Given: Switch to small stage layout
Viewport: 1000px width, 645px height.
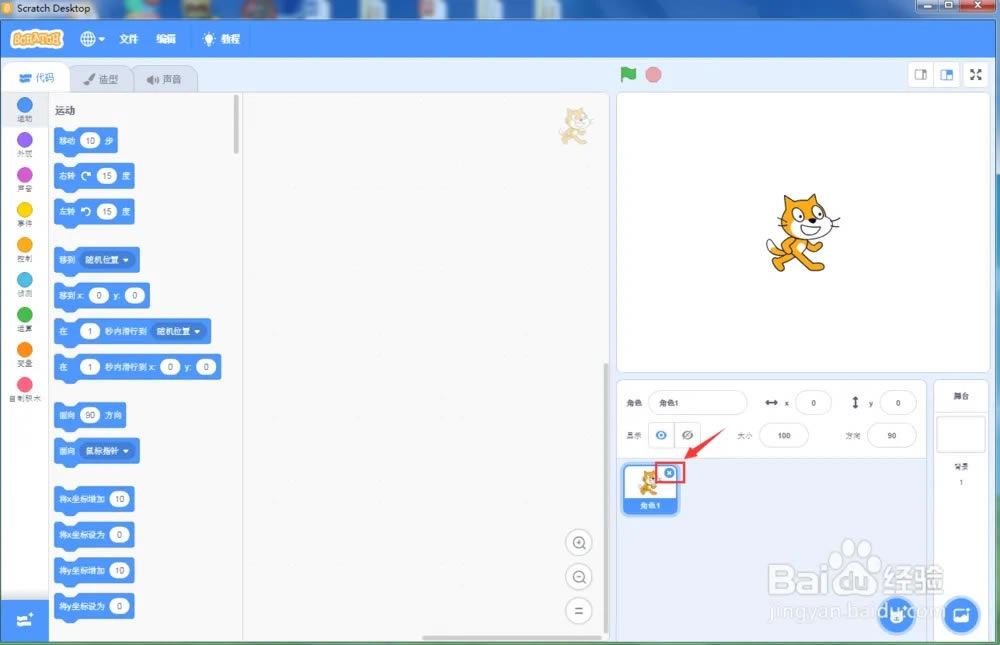Looking at the screenshot, I should (921, 75).
